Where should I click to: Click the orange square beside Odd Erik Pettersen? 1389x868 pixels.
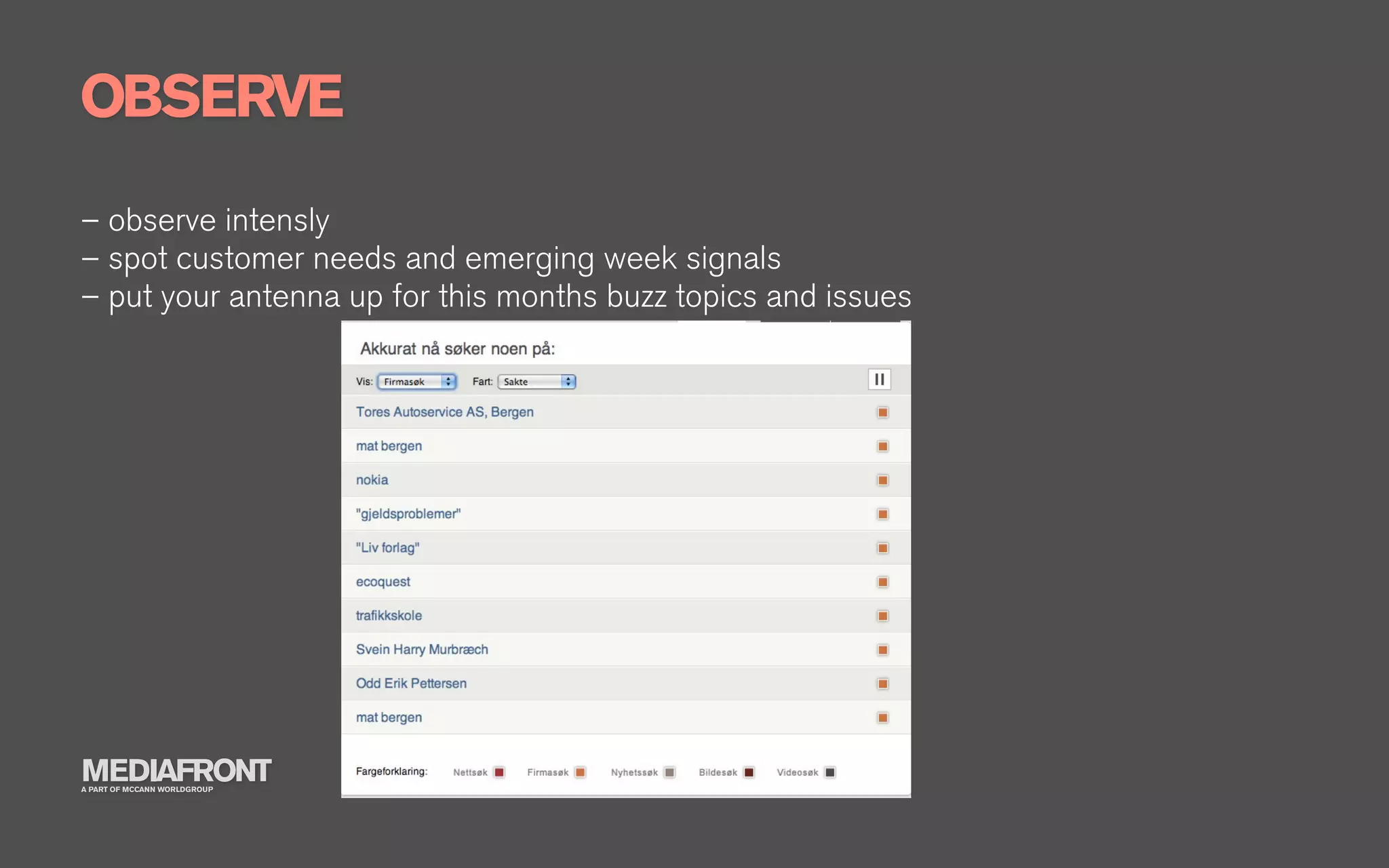pyautogui.click(x=882, y=684)
